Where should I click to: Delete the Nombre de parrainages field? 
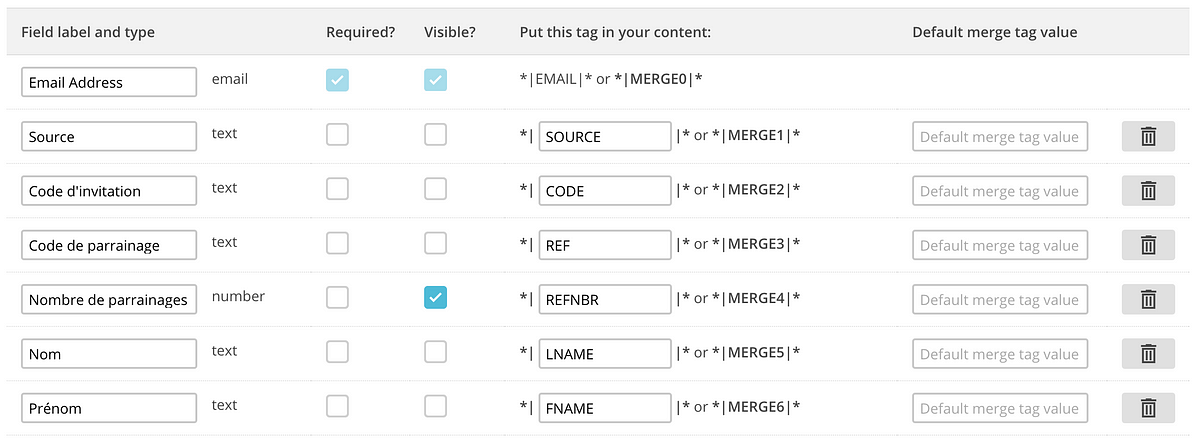(x=1148, y=299)
